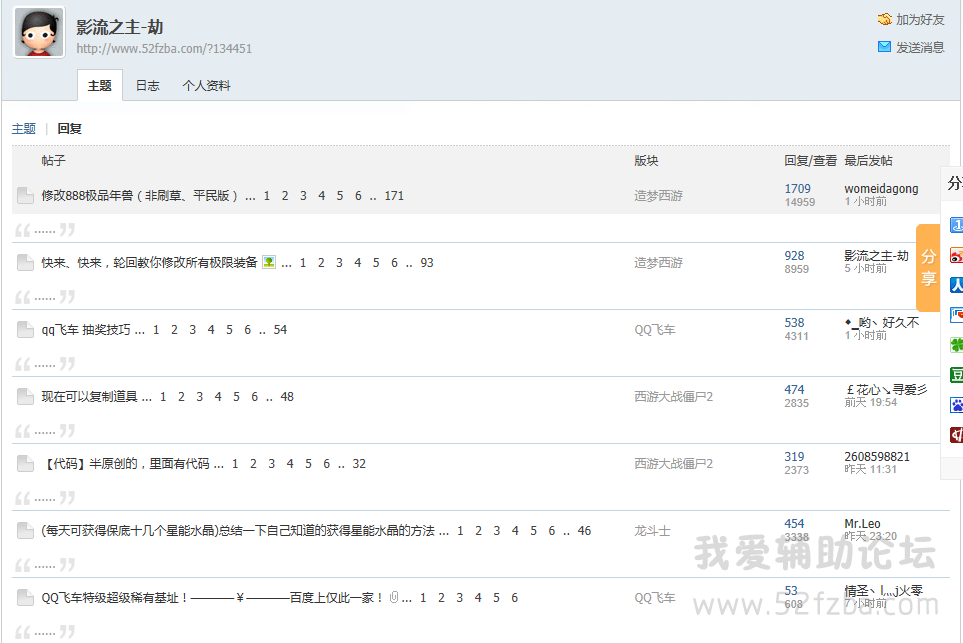Viewport: 963px width, 643px height.
Task: Open last poster womeidagong
Action: [x=881, y=189]
